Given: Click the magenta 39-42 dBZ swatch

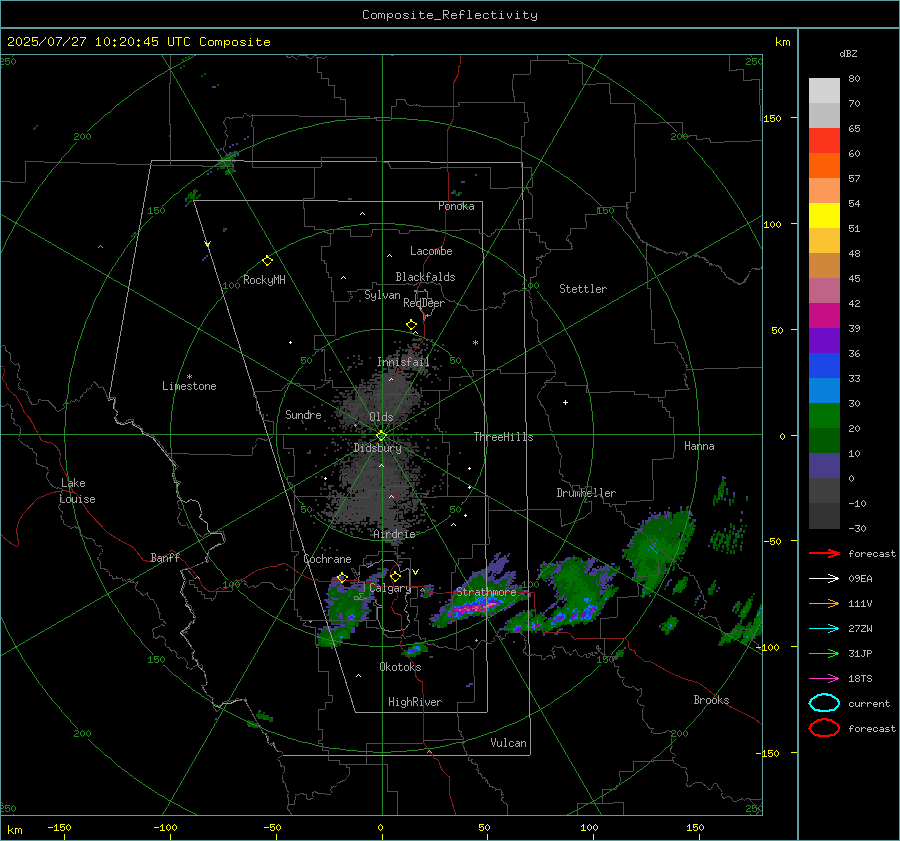Looking at the screenshot, I should pos(824,316).
